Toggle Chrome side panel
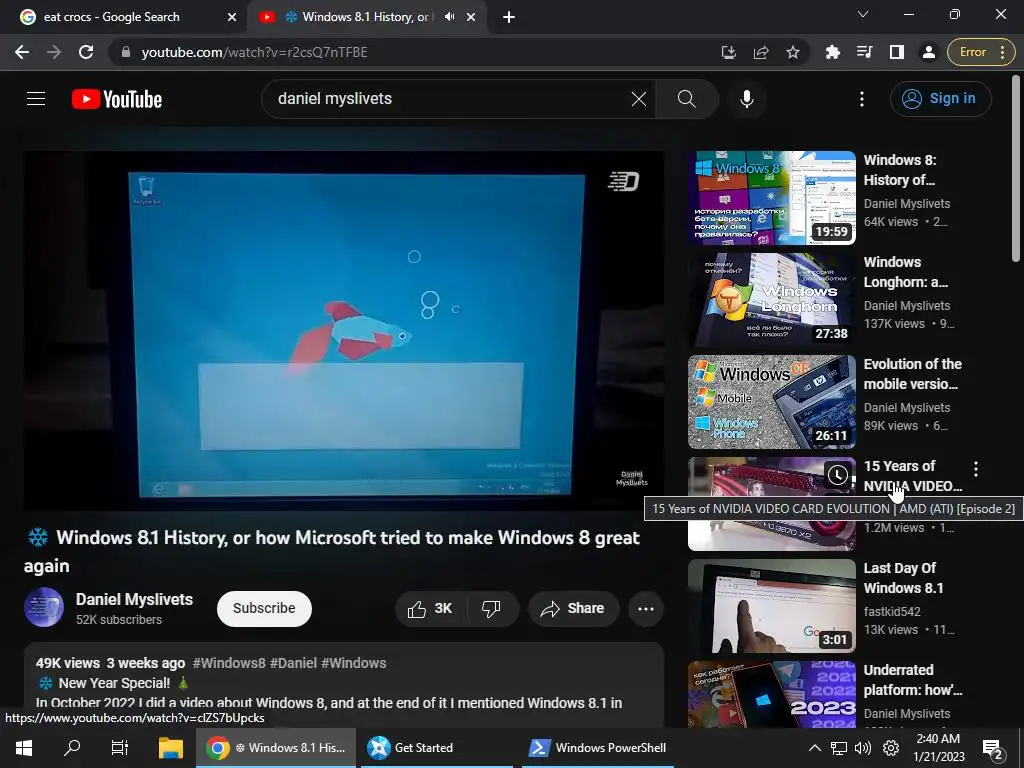Viewport: 1024px width, 768px height. [897, 52]
